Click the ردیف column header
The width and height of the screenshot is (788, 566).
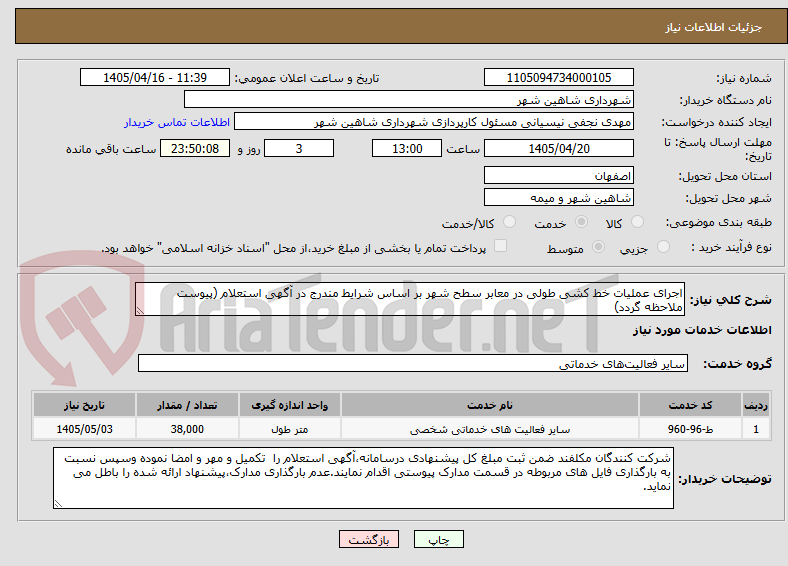click(x=756, y=405)
